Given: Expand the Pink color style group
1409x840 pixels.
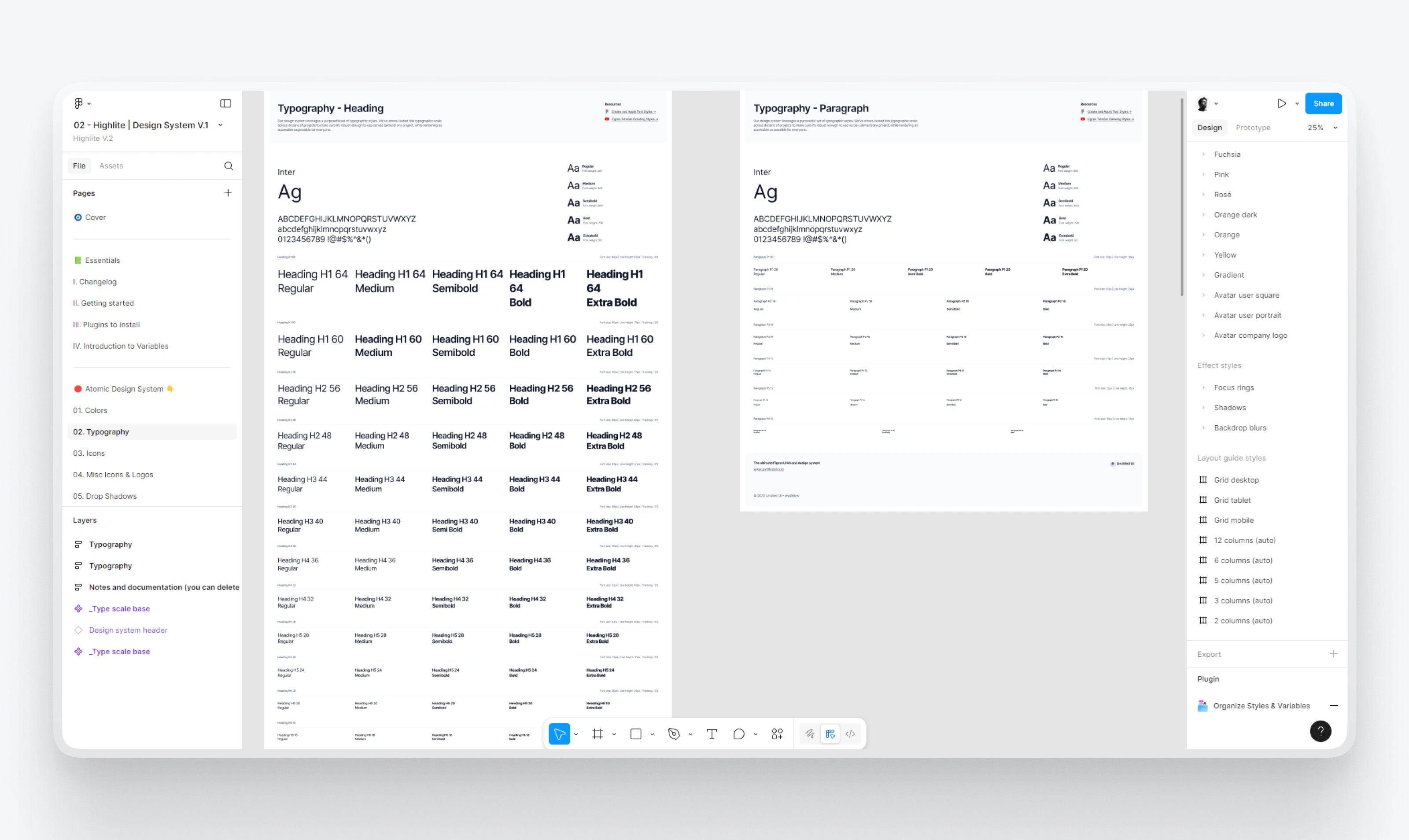Looking at the screenshot, I should [x=1203, y=174].
